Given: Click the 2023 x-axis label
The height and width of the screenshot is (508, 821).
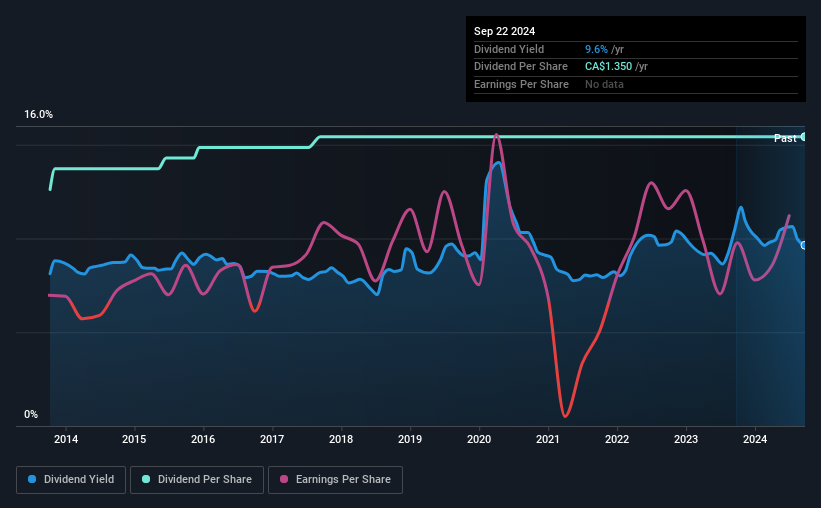Looking at the screenshot, I should [686, 439].
